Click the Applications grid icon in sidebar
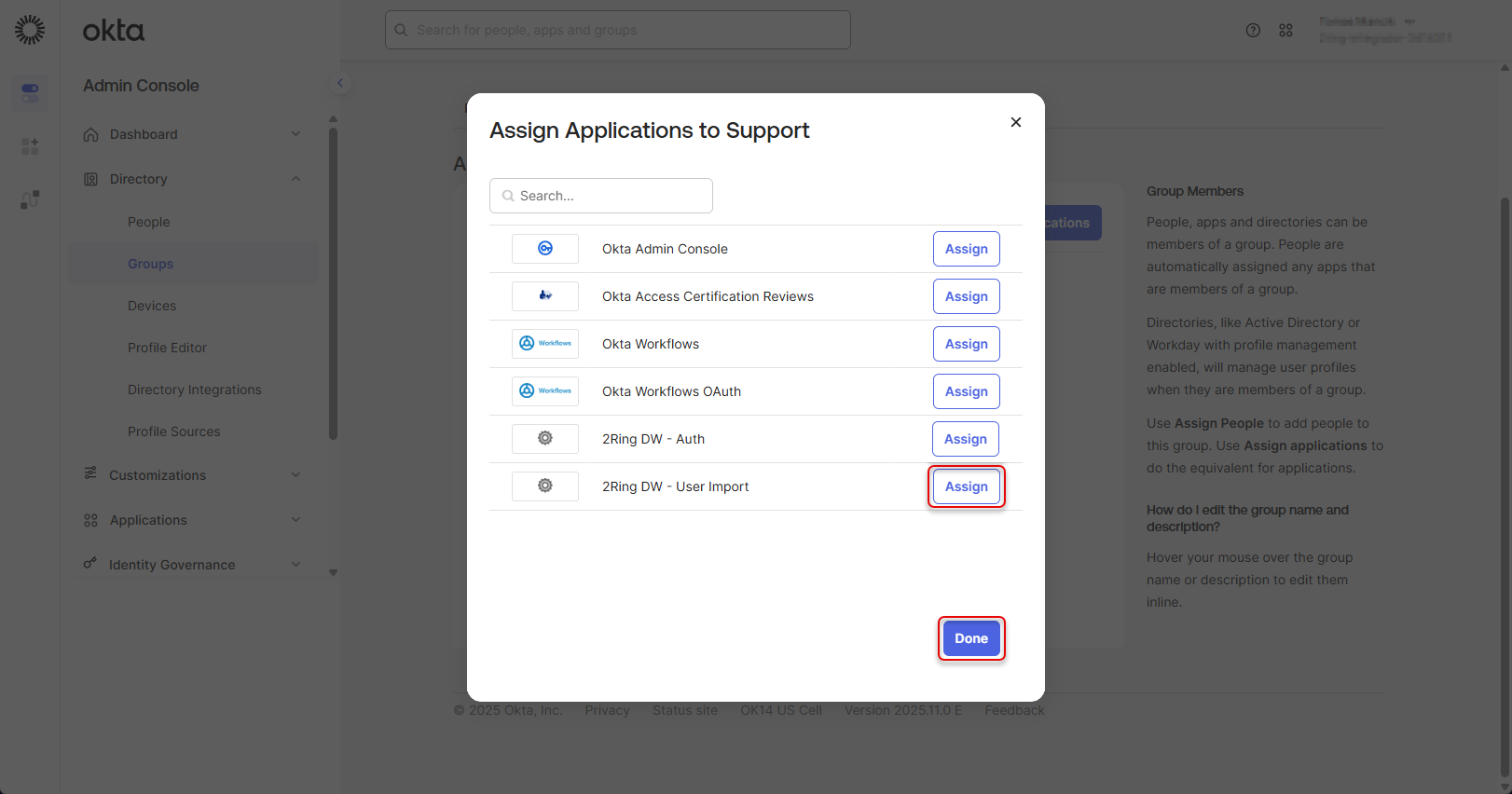The image size is (1512, 794). pos(90,520)
